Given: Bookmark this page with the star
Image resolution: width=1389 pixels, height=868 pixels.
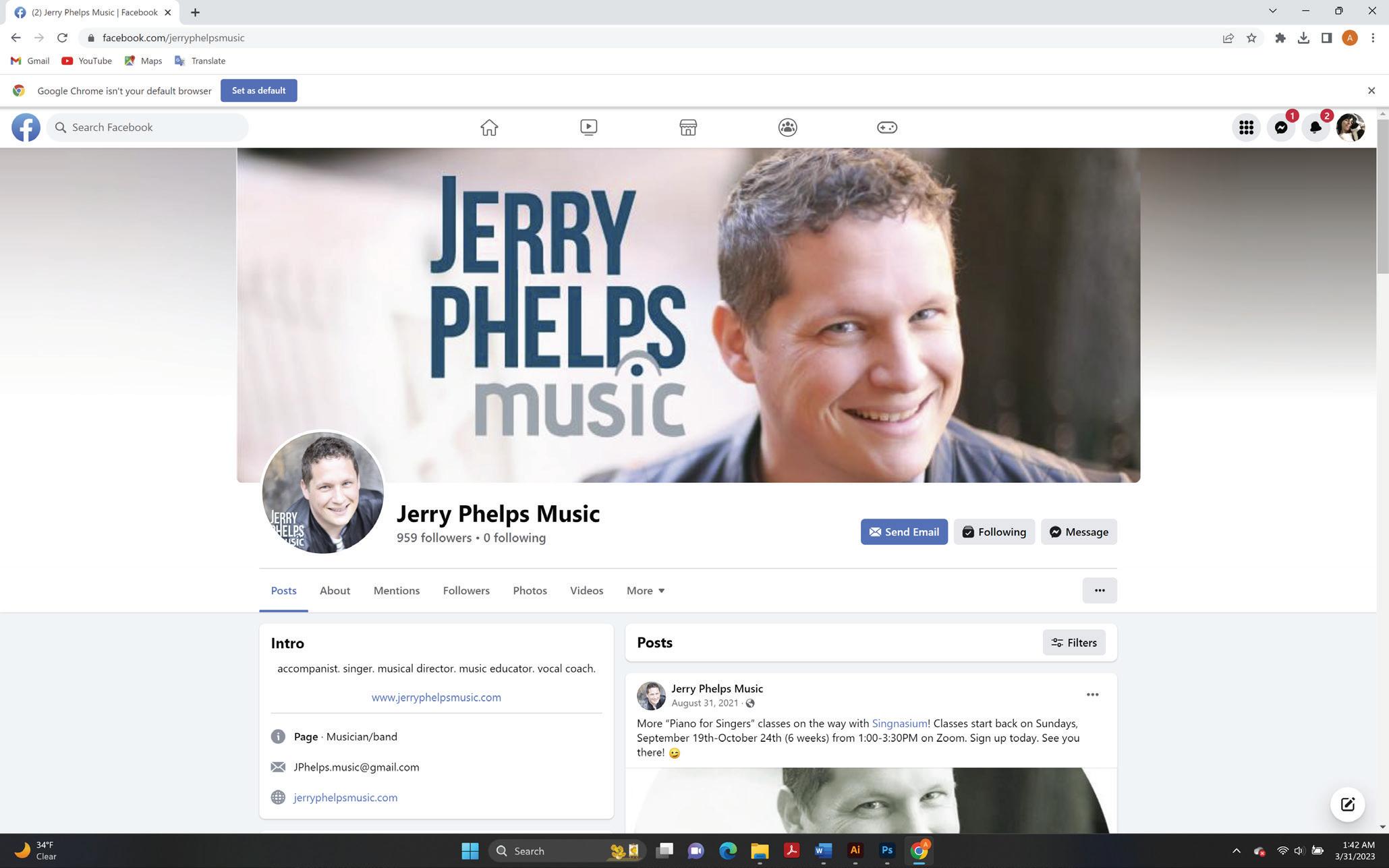Looking at the screenshot, I should point(1251,38).
